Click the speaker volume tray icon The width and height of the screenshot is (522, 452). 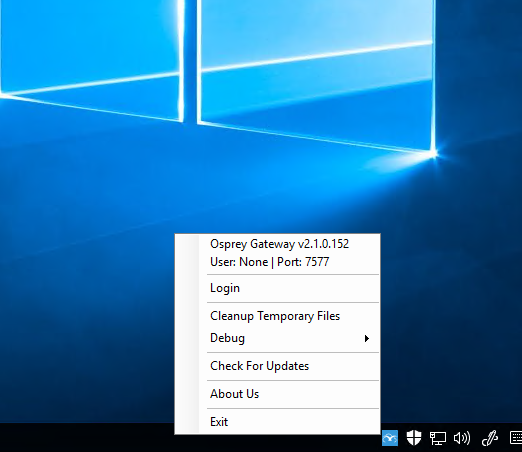pos(462,438)
